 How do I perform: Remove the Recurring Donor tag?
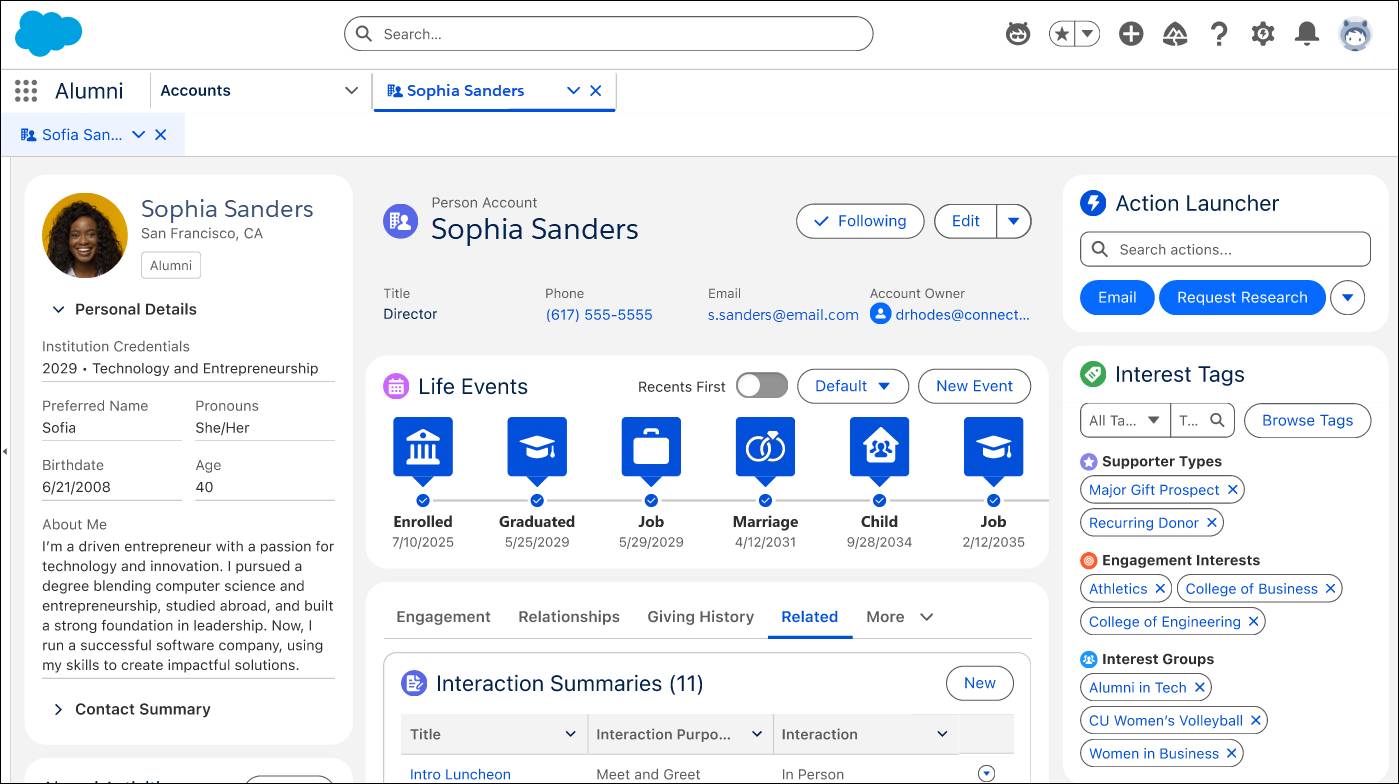[1212, 523]
